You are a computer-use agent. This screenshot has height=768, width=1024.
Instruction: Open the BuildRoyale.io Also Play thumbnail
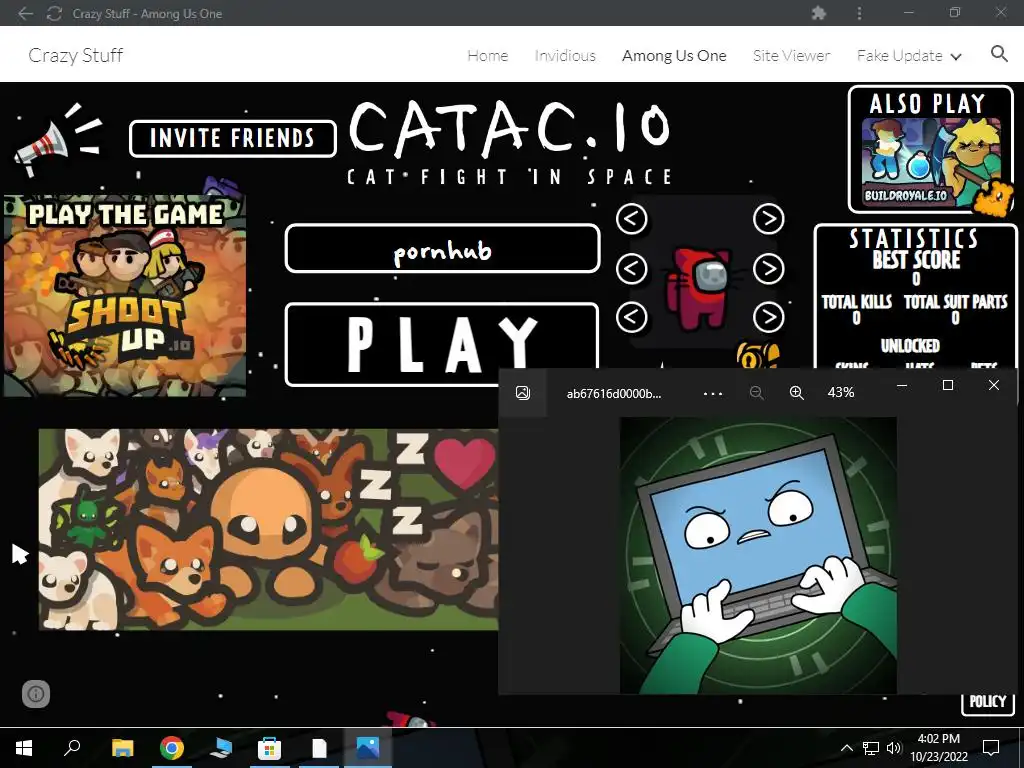pos(931,161)
